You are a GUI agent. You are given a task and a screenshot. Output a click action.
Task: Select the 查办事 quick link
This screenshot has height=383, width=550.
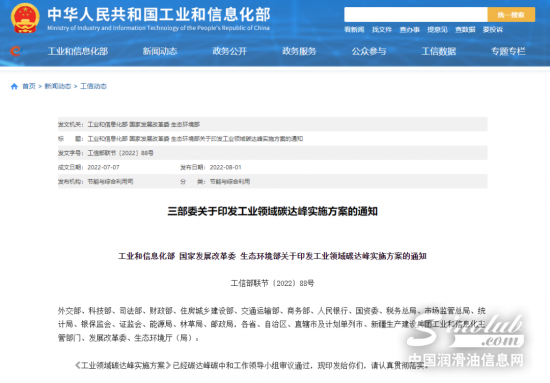[410, 30]
